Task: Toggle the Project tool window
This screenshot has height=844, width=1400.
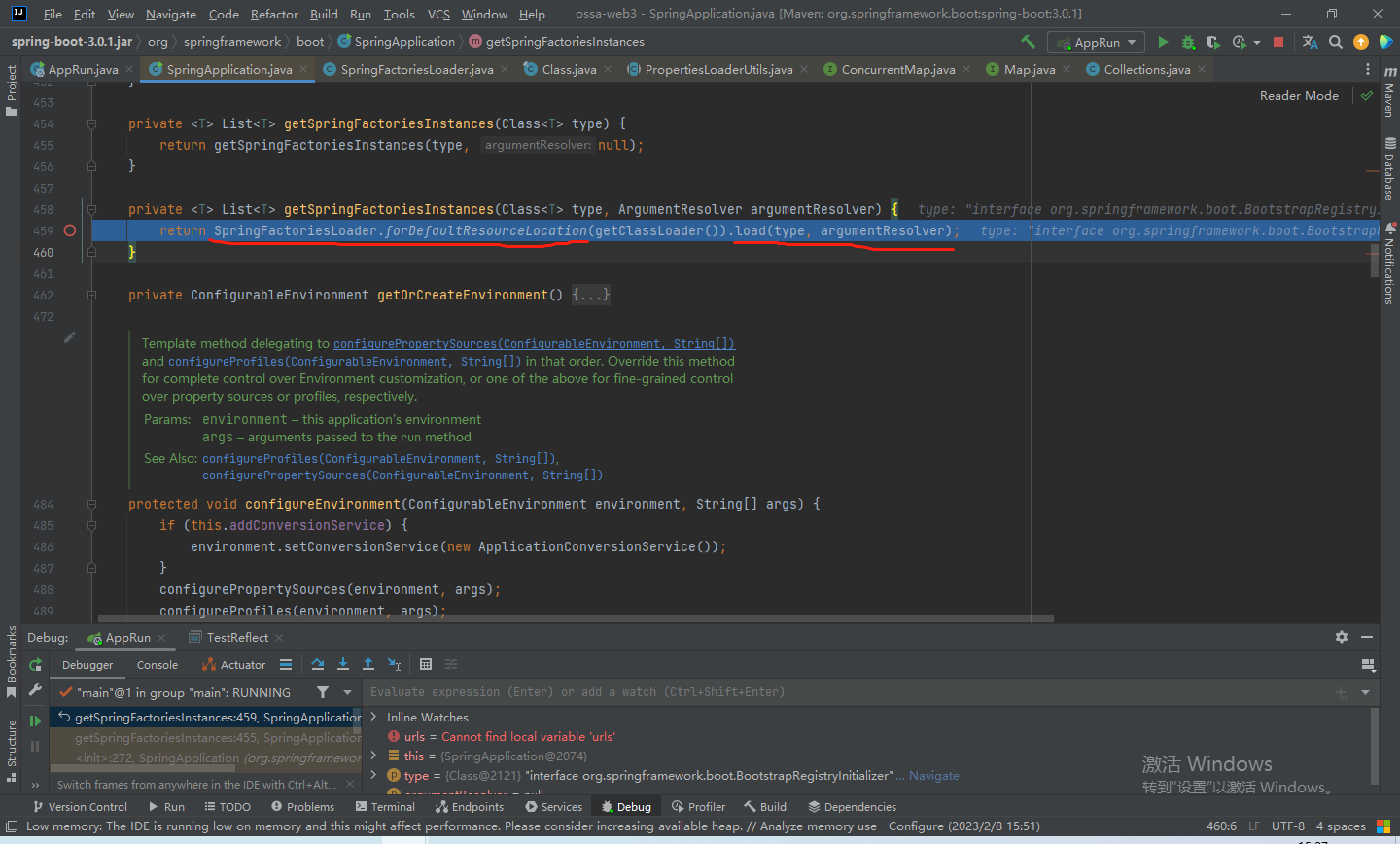Action: [x=12, y=89]
